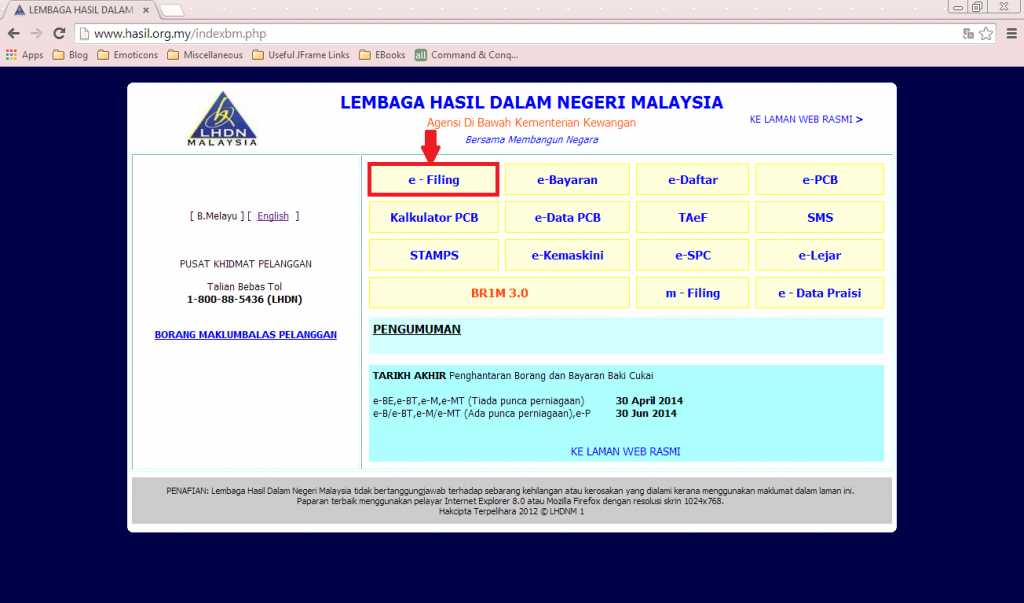Click the TAeF button
This screenshot has width=1024, height=603.
point(692,218)
